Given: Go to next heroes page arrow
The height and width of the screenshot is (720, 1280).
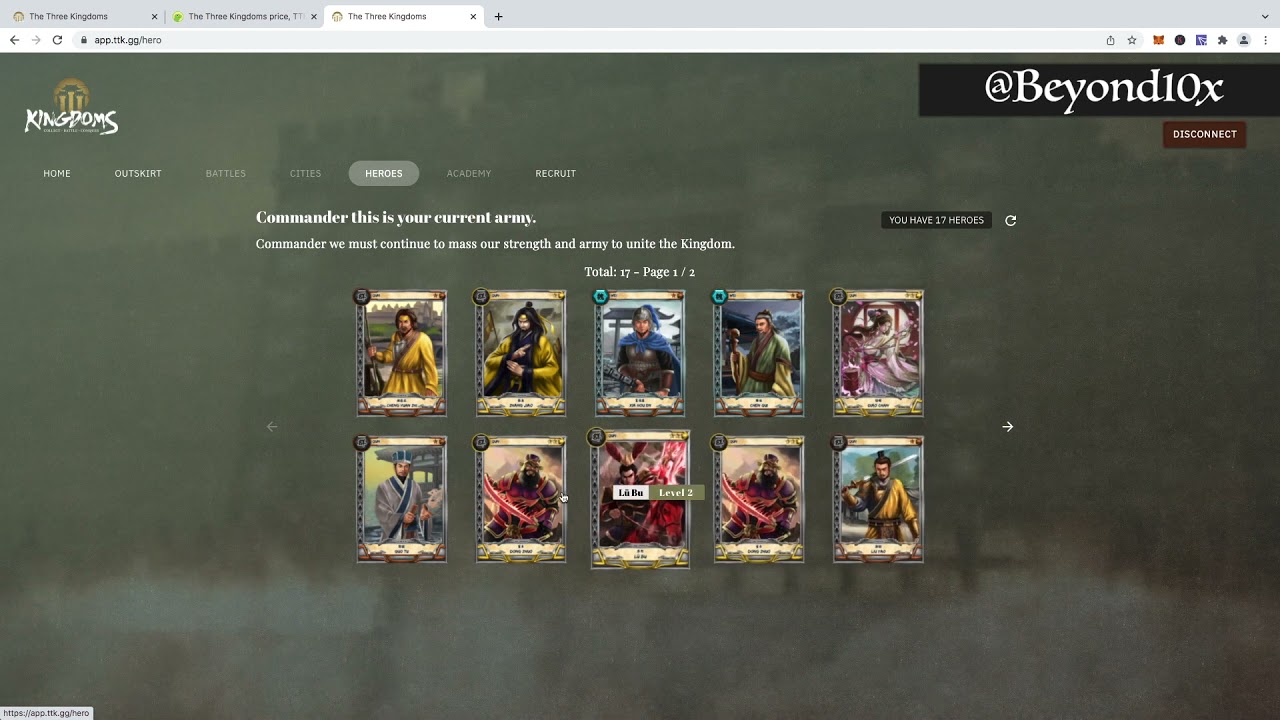Looking at the screenshot, I should click(1007, 426).
